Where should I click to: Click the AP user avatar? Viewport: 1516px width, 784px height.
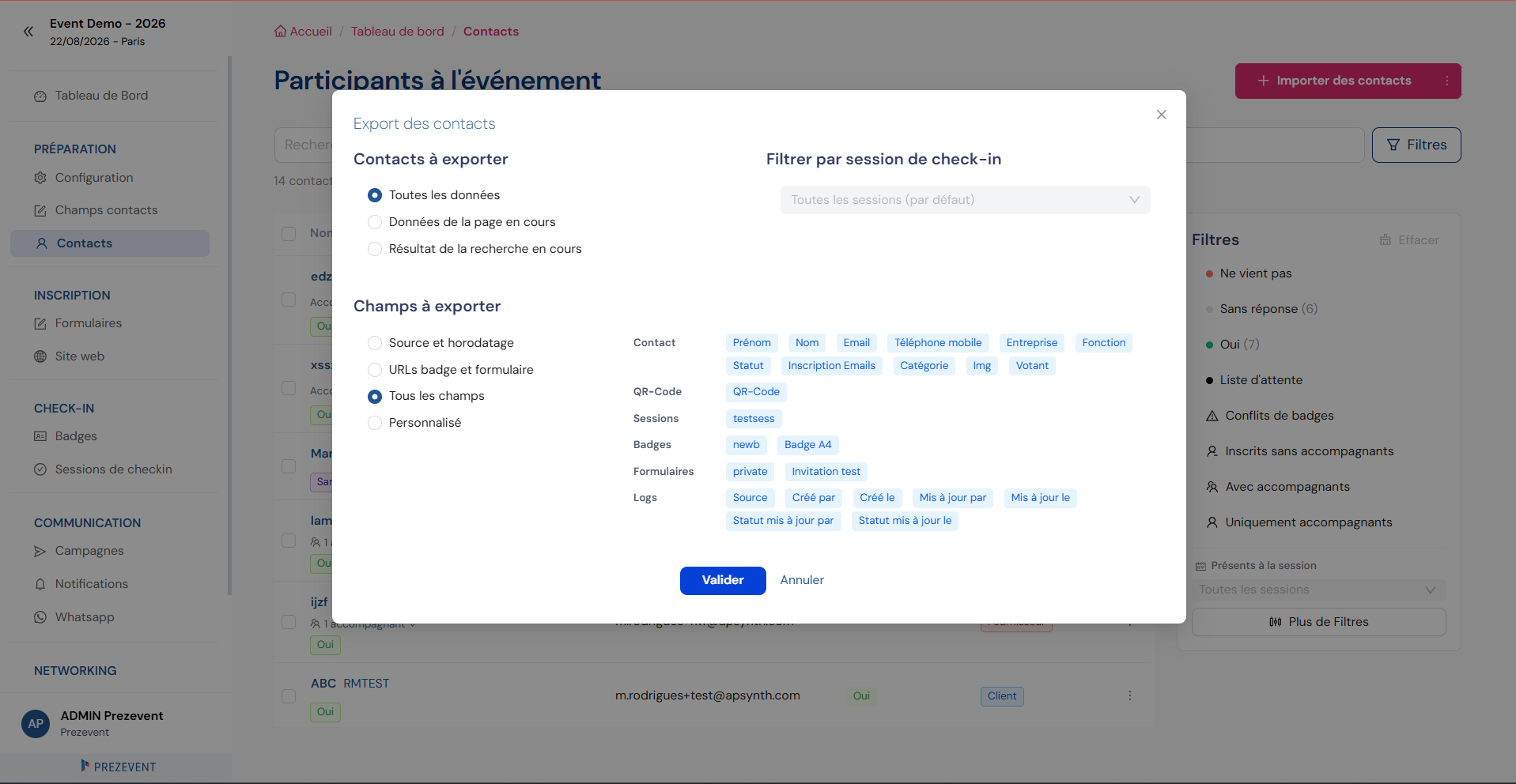36,723
